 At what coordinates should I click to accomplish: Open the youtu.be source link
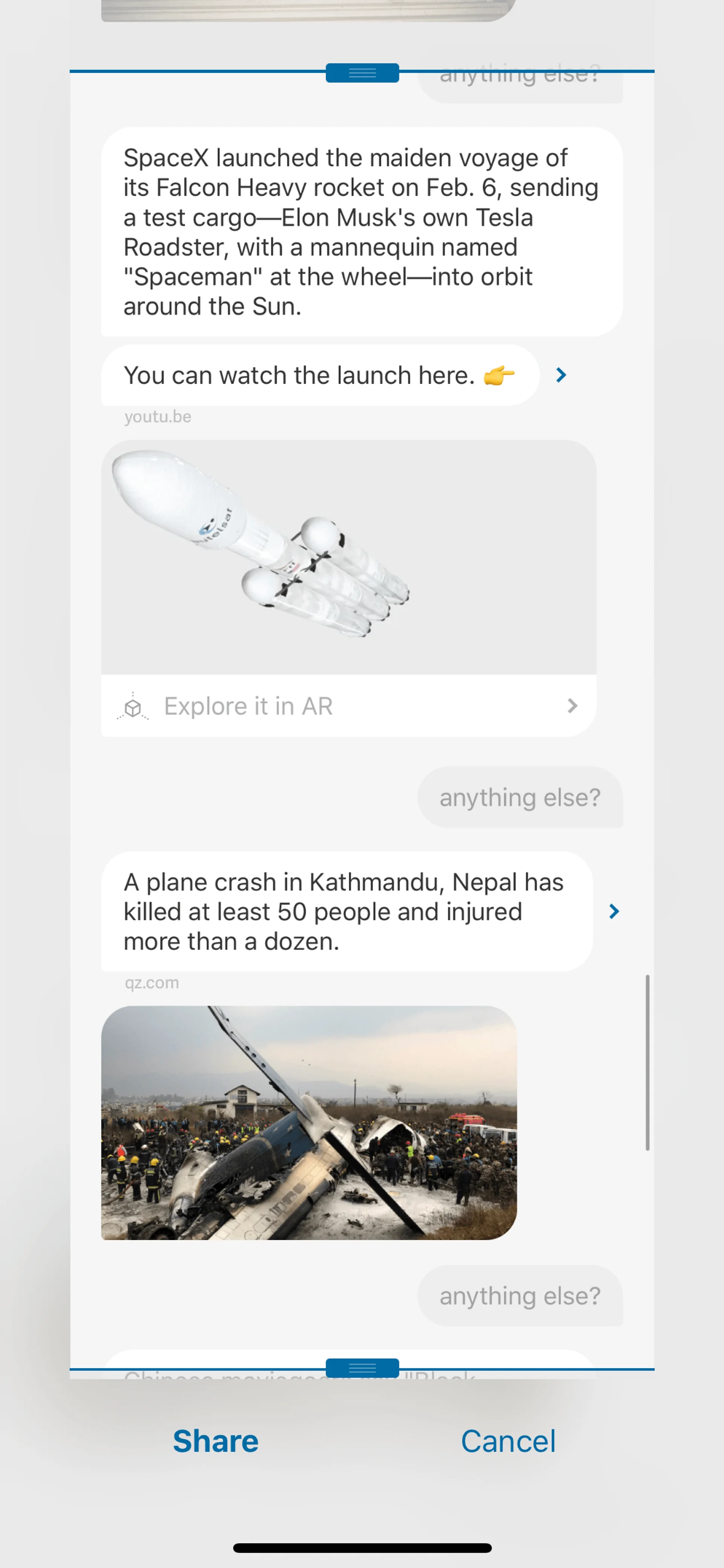coord(158,417)
